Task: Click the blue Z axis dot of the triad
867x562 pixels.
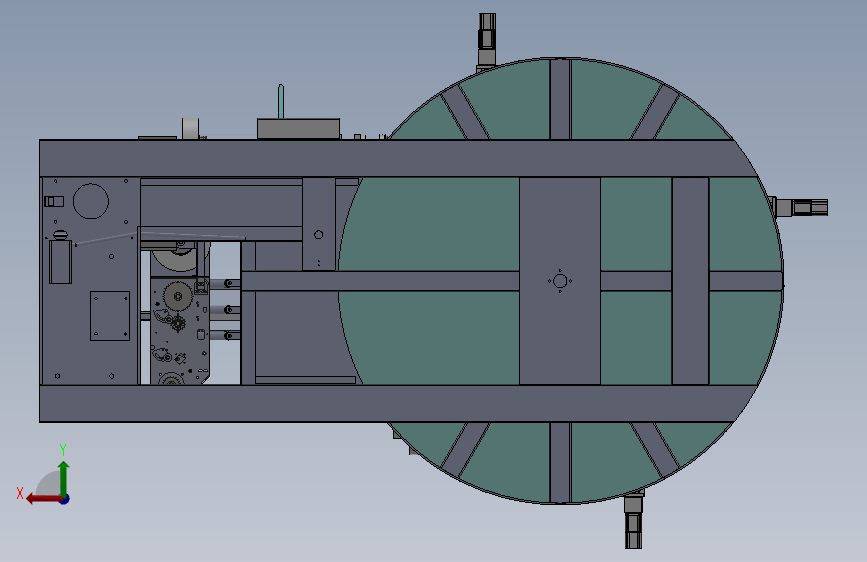Action: click(x=65, y=499)
